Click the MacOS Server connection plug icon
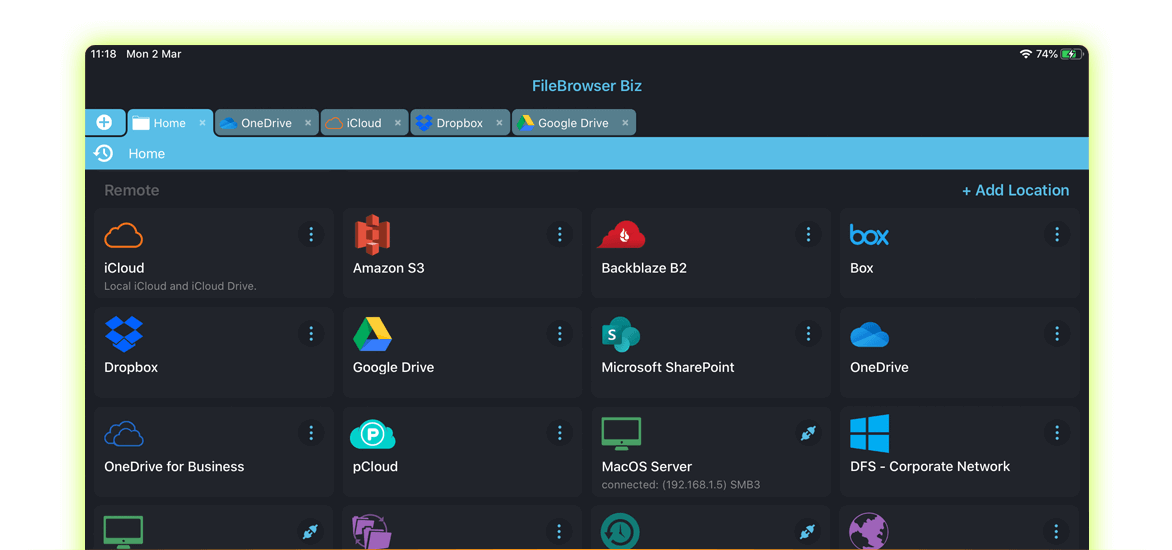This screenshot has height=550, width=1172. coord(807,432)
